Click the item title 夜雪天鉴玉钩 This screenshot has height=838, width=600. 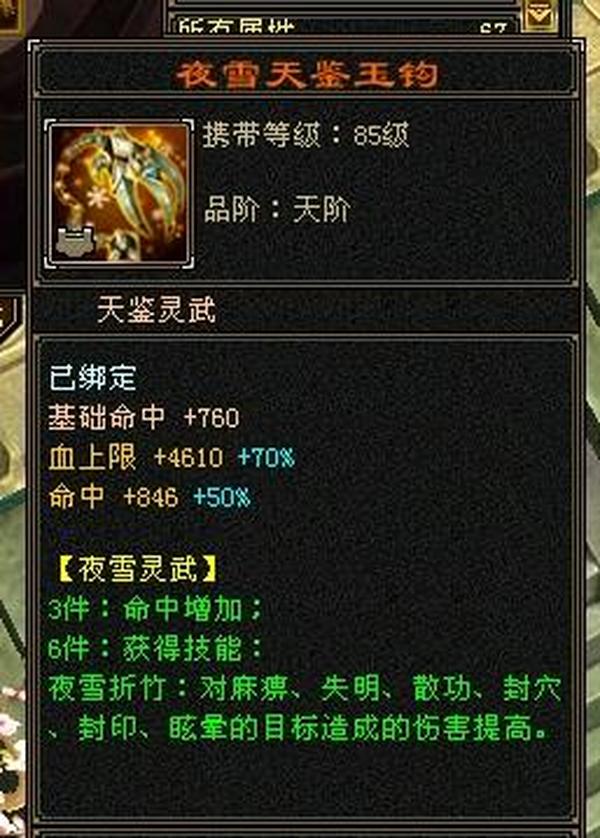coord(307,74)
